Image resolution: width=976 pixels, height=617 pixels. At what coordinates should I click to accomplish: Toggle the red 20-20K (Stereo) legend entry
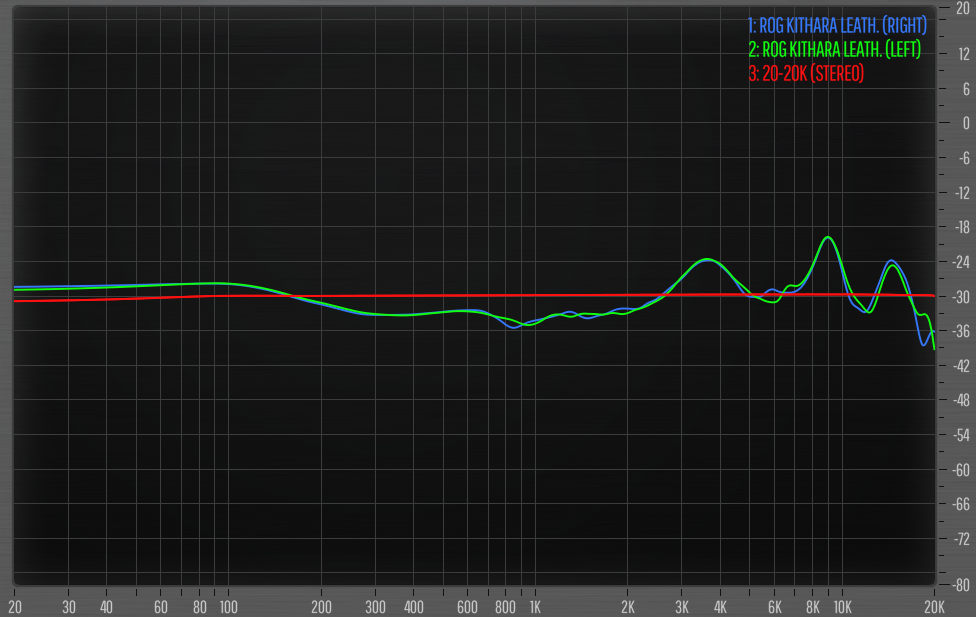806,74
